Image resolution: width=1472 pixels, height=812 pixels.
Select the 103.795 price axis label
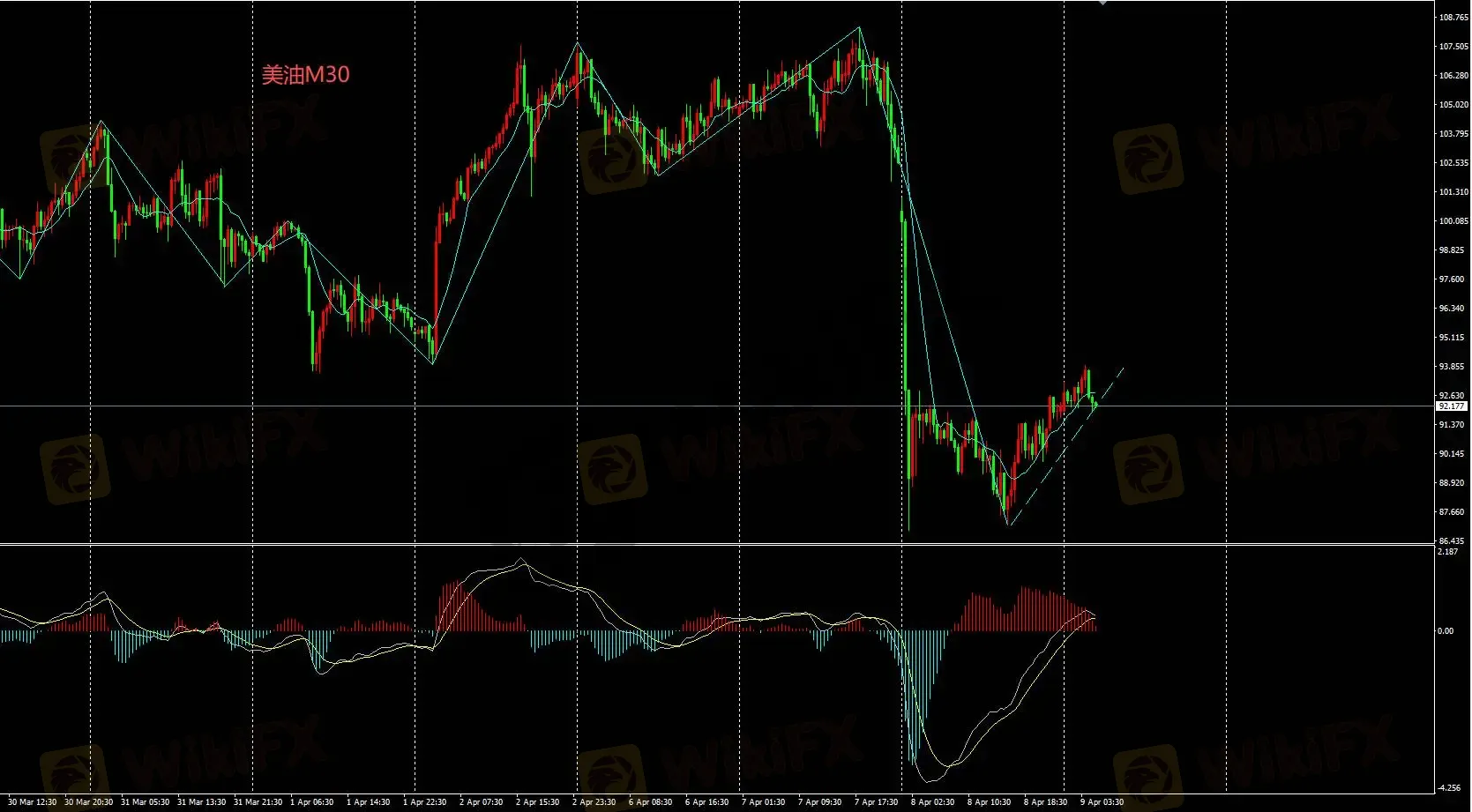pos(1453,134)
